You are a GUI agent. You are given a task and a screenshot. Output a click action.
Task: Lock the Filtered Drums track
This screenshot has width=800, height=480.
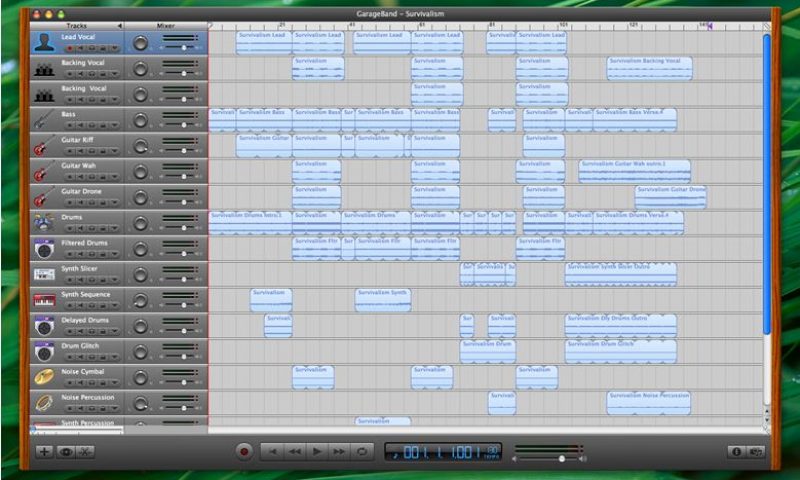(103, 255)
